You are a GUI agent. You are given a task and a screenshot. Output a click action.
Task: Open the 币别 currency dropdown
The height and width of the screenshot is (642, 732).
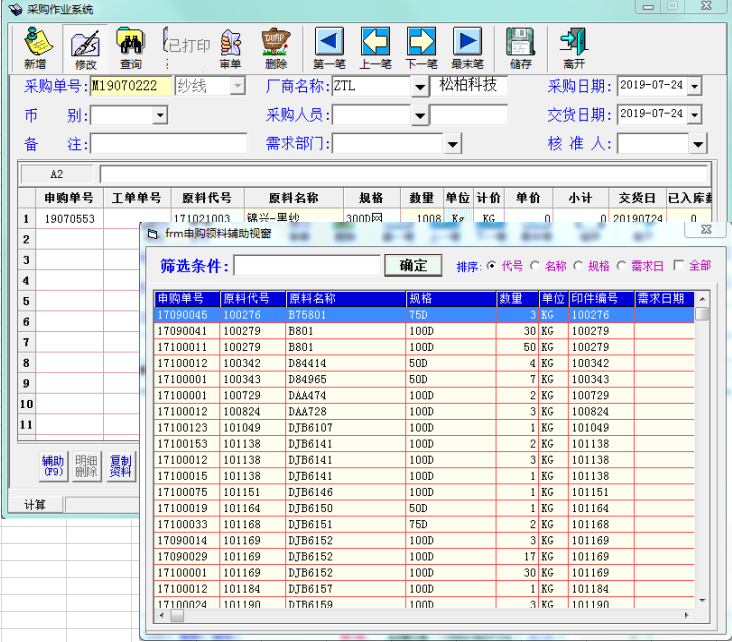coord(160,115)
